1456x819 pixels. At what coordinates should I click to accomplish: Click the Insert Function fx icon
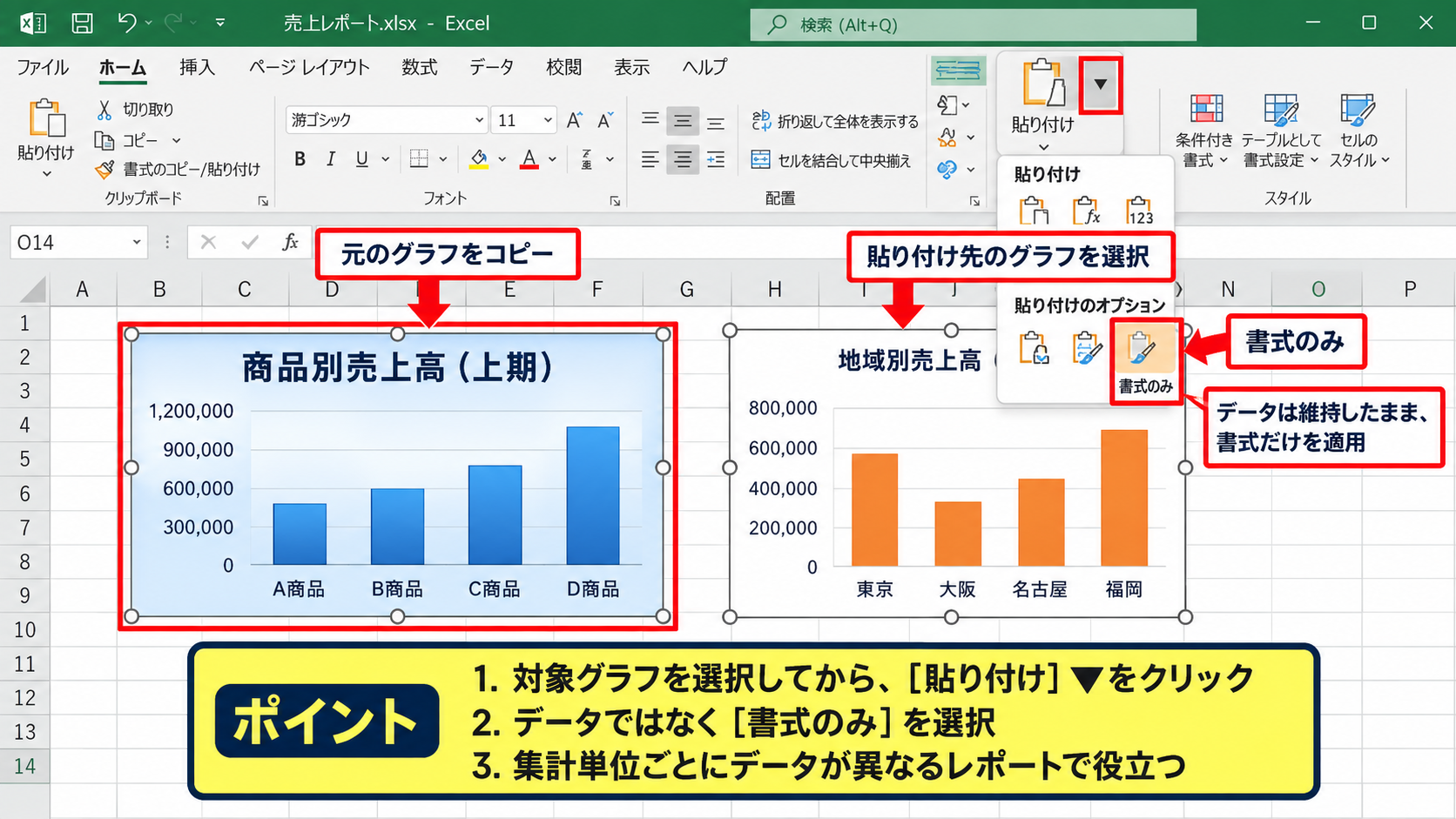pyautogui.click(x=290, y=242)
